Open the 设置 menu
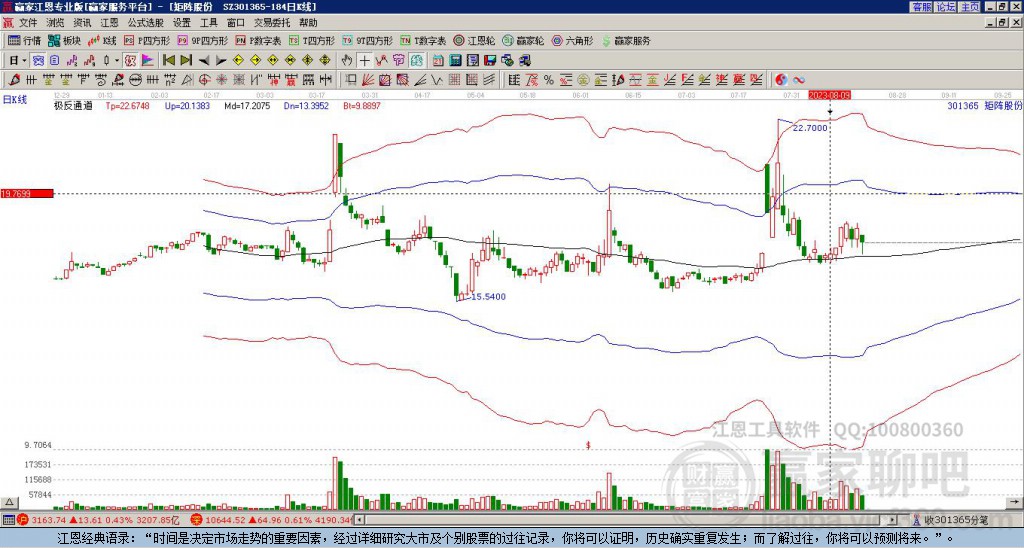This screenshot has height=548, width=1024. [182, 23]
